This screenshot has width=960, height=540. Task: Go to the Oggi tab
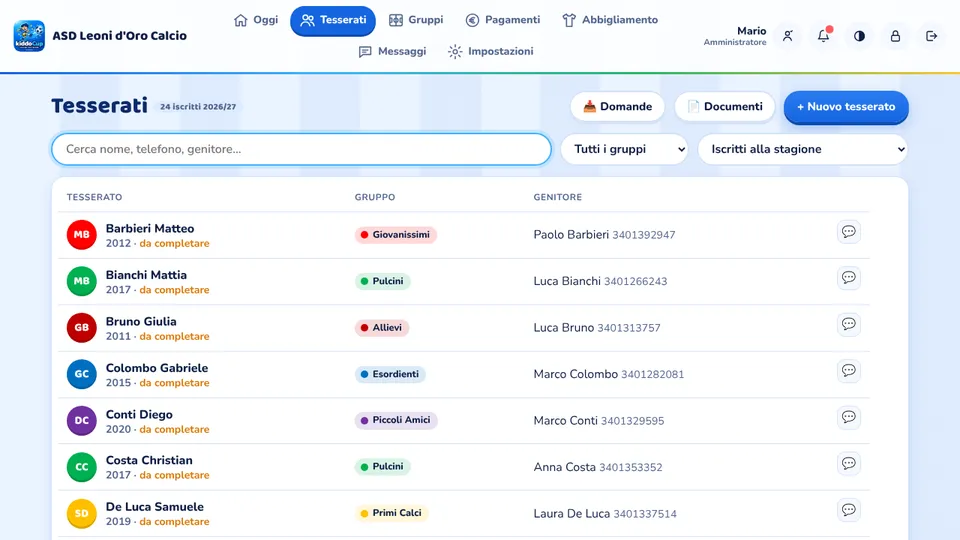click(256, 20)
